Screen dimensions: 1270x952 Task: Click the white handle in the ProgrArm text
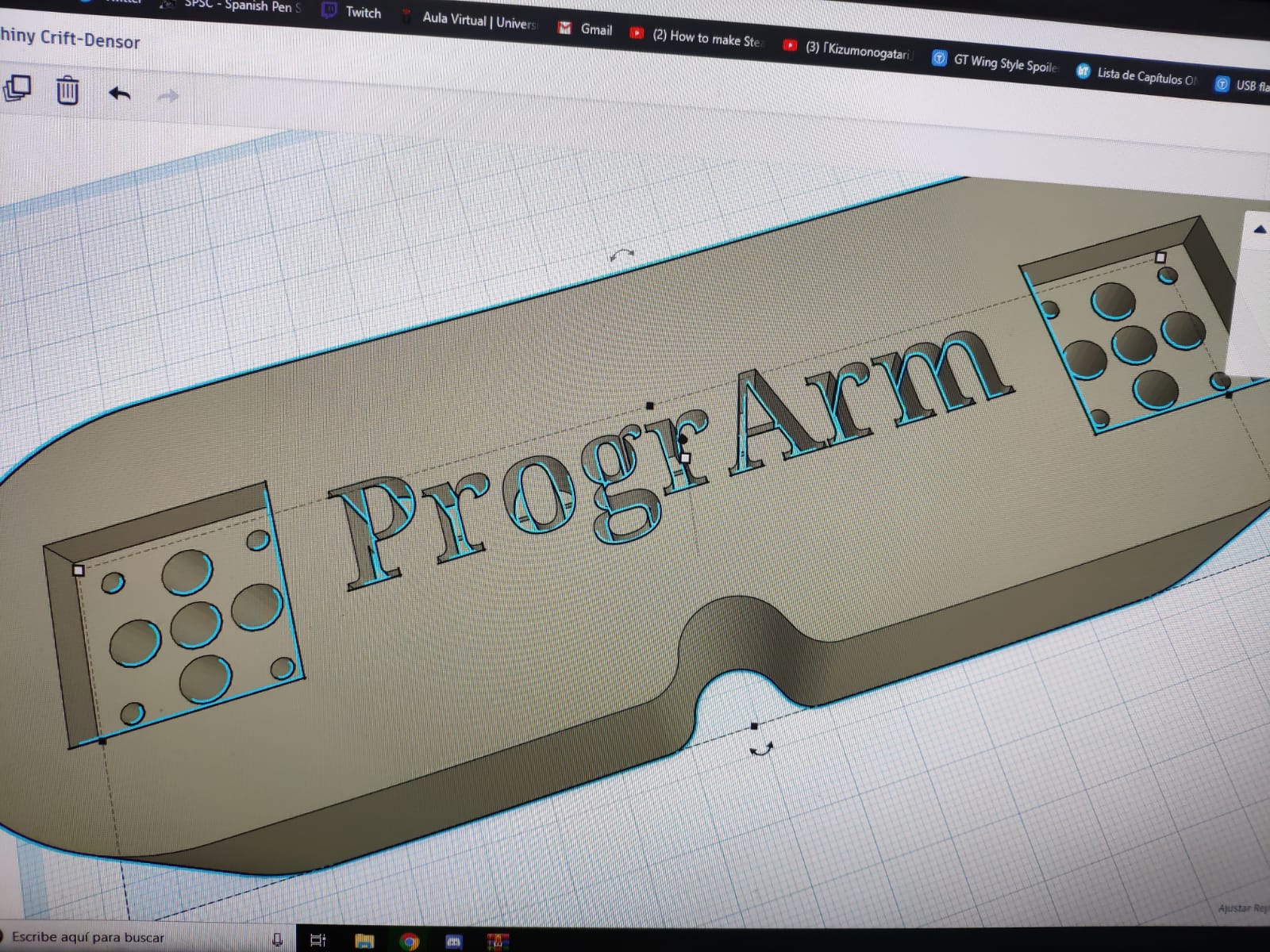686,458
